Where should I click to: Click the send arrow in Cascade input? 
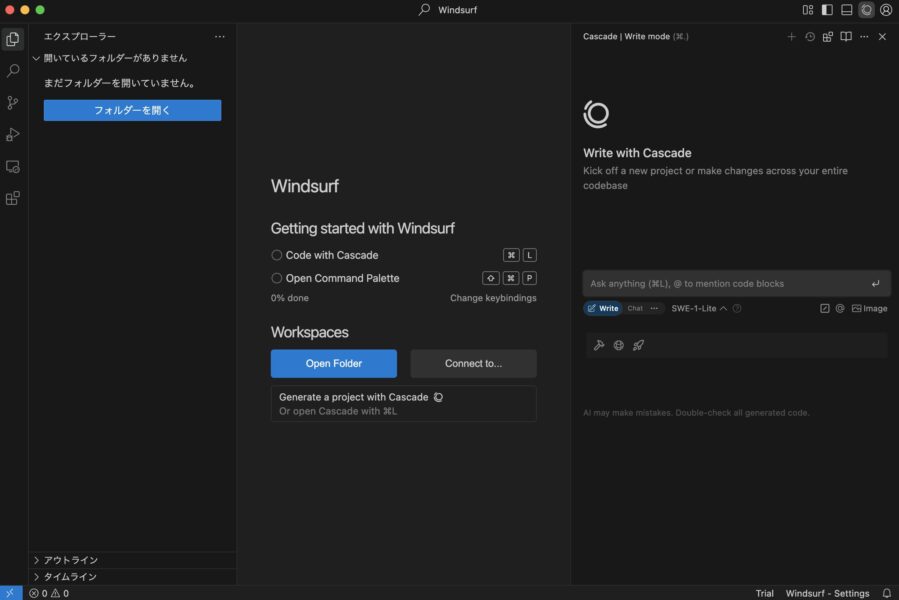coord(875,283)
